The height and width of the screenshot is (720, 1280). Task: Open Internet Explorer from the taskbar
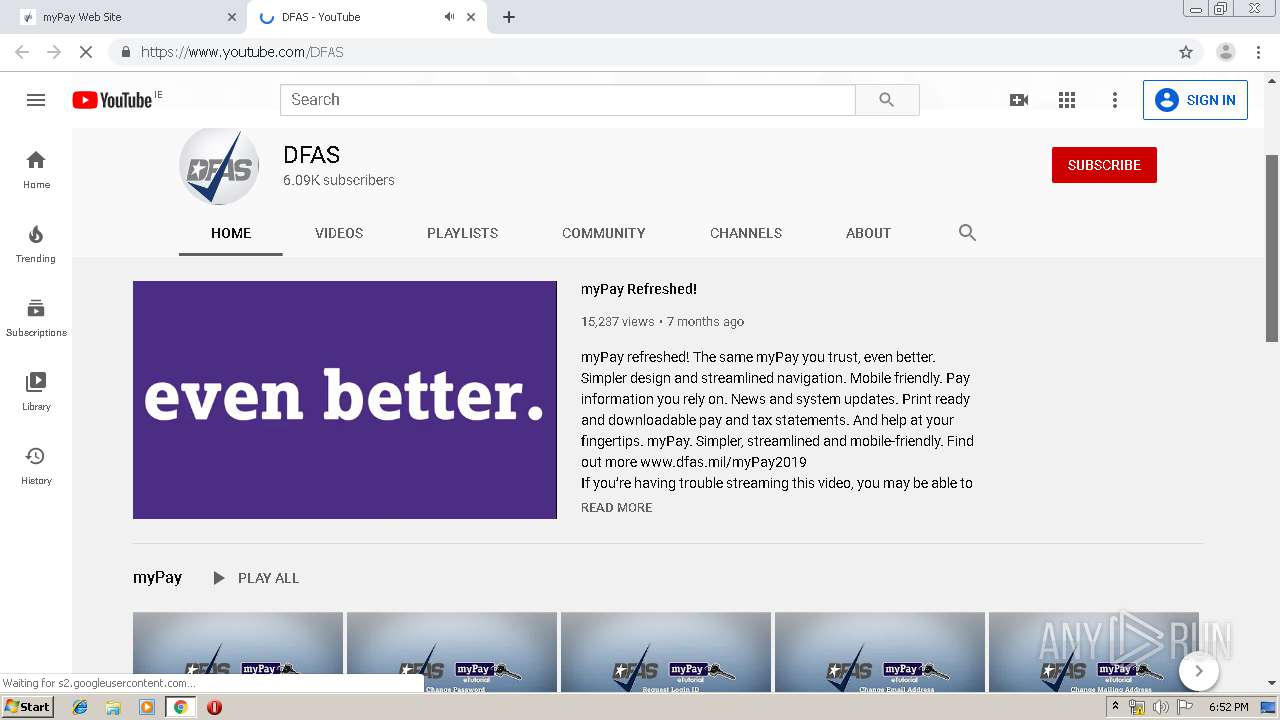pyautogui.click(x=80, y=707)
